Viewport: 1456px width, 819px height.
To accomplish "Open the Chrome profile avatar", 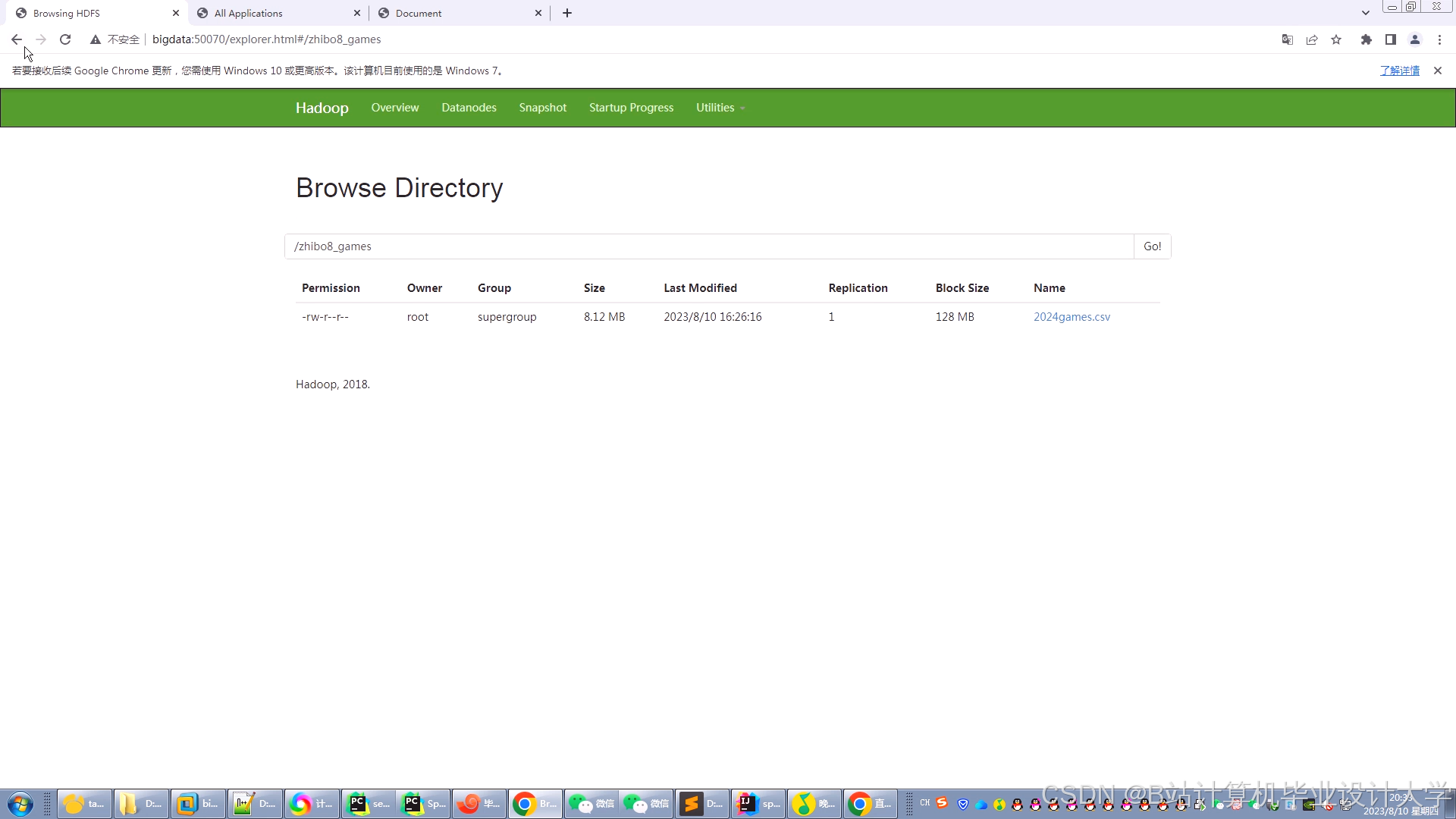I will 1414,39.
